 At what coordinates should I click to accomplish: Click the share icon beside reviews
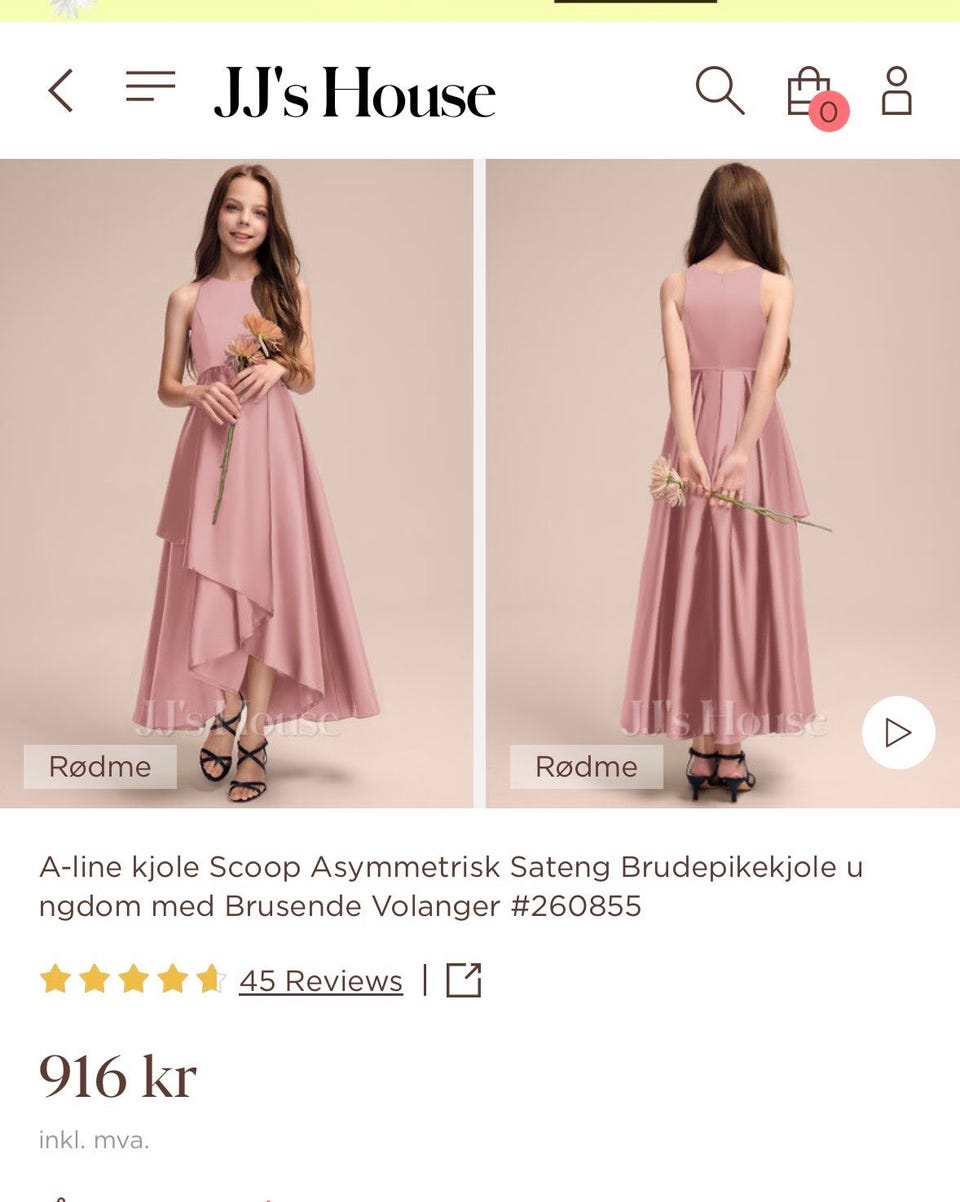(463, 980)
